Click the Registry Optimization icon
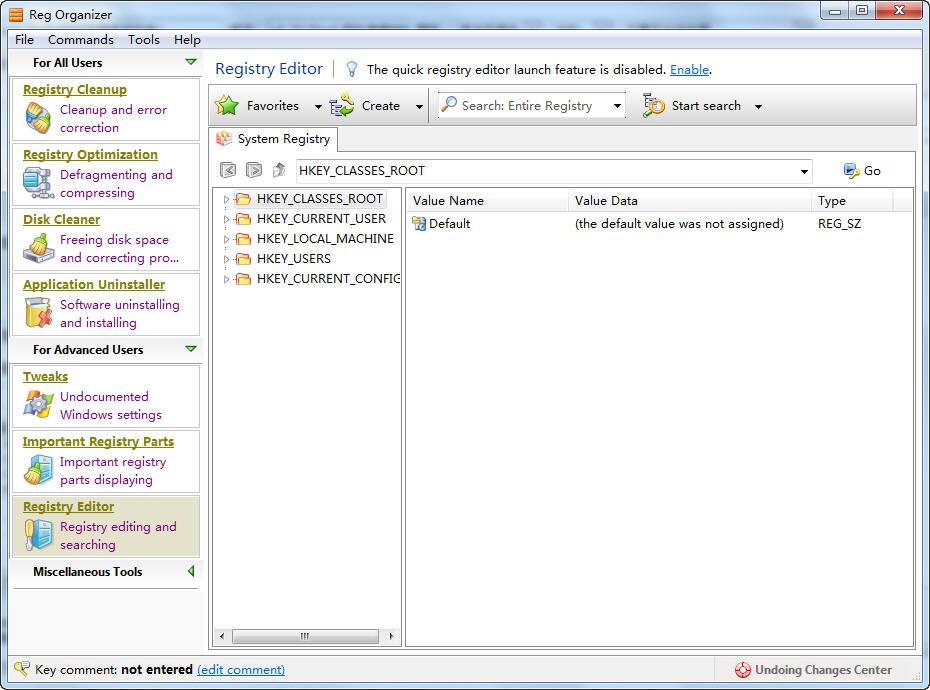The width and height of the screenshot is (930, 690). pos(38,183)
